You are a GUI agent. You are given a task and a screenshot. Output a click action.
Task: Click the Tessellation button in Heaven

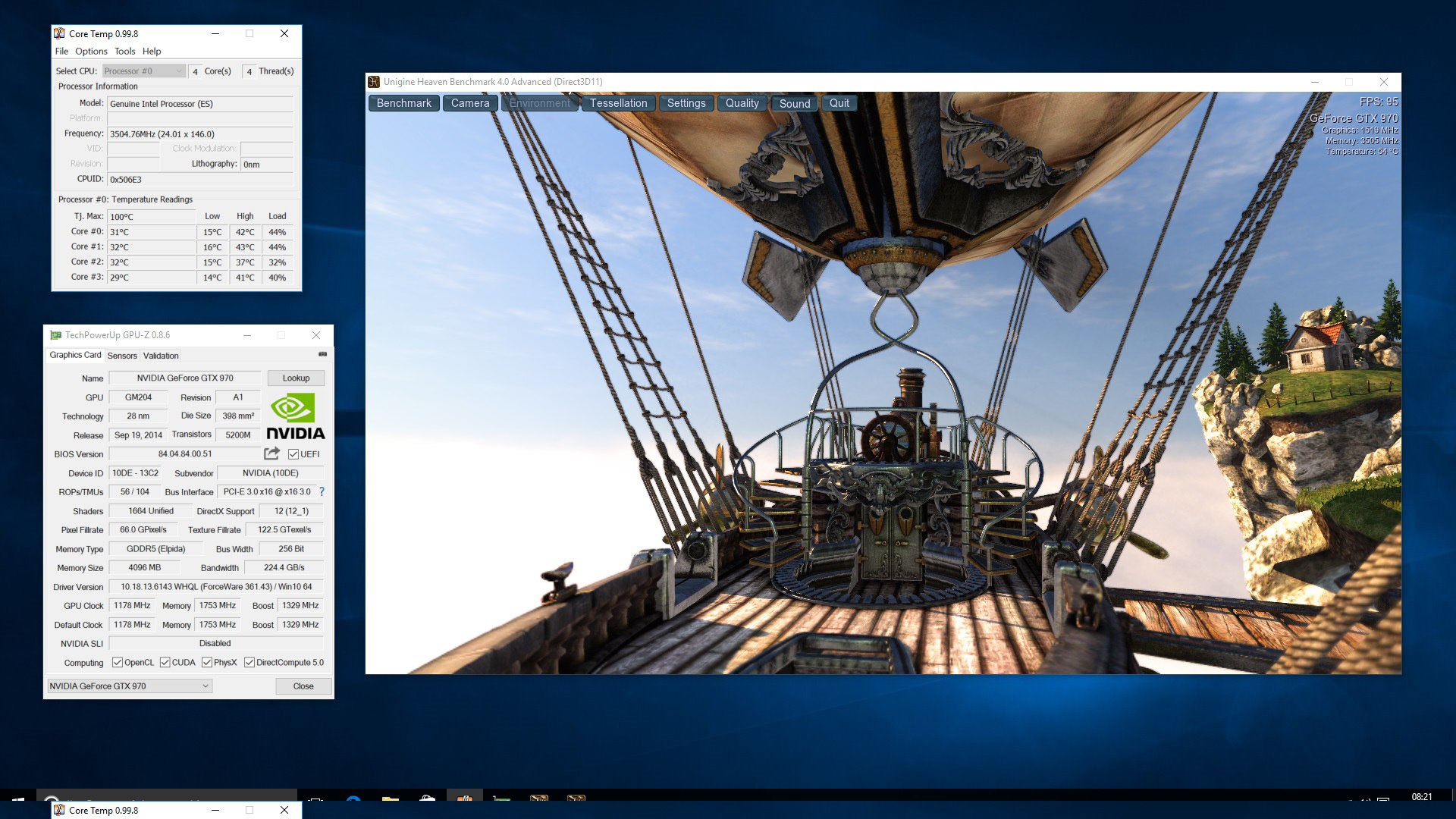[x=619, y=103]
